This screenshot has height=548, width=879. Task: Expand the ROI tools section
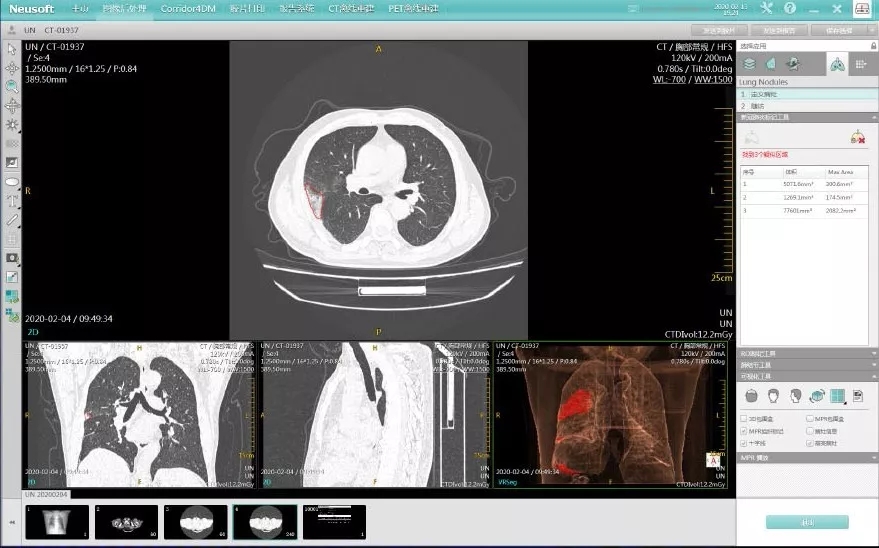click(807, 353)
